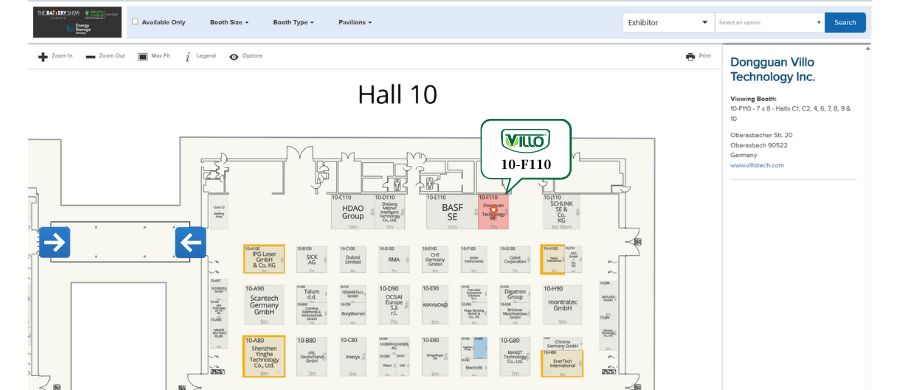The width and height of the screenshot is (900, 390).
Task: Toggle the Available Only checkbox
Action: click(x=135, y=22)
